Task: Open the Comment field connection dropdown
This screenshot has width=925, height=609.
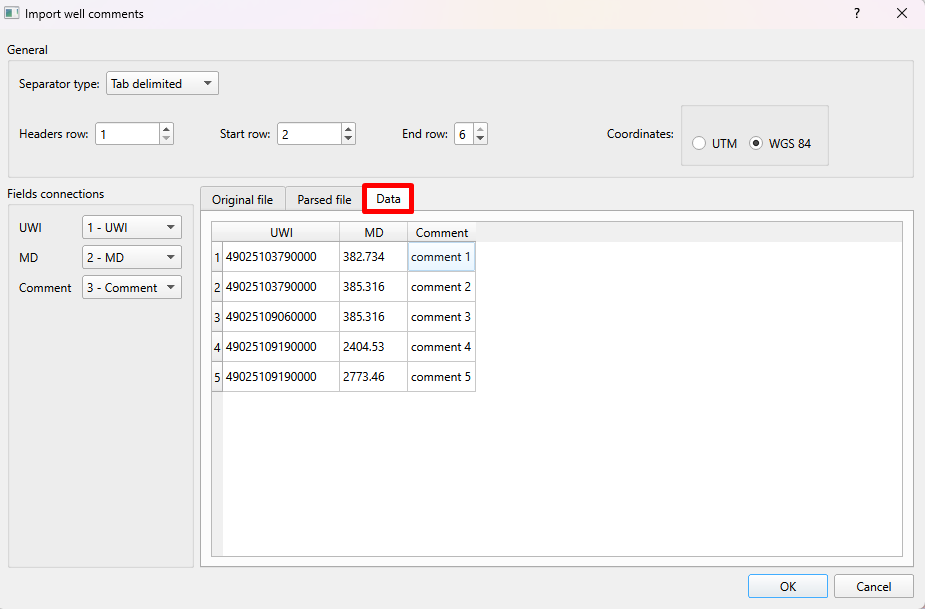Action: click(x=131, y=287)
